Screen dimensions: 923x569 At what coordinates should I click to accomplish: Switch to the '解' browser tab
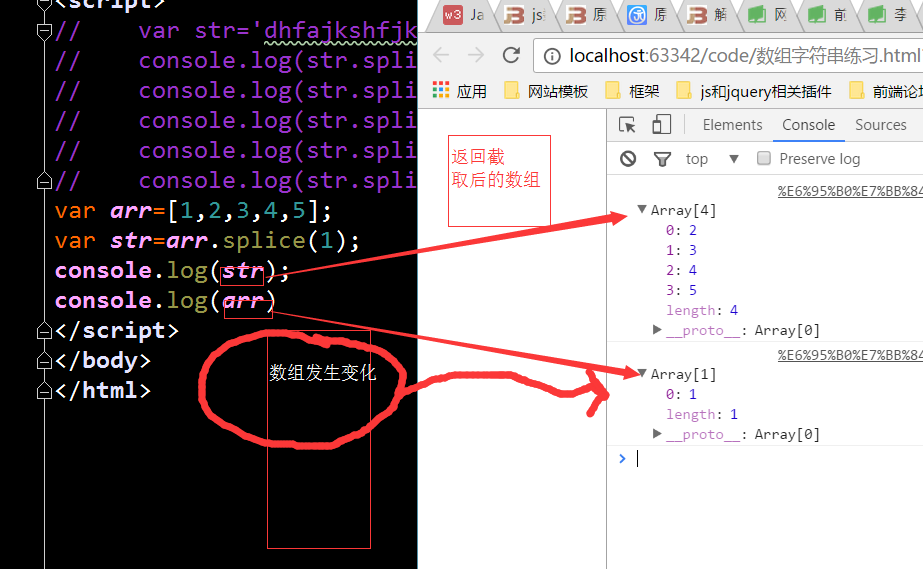point(708,15)
